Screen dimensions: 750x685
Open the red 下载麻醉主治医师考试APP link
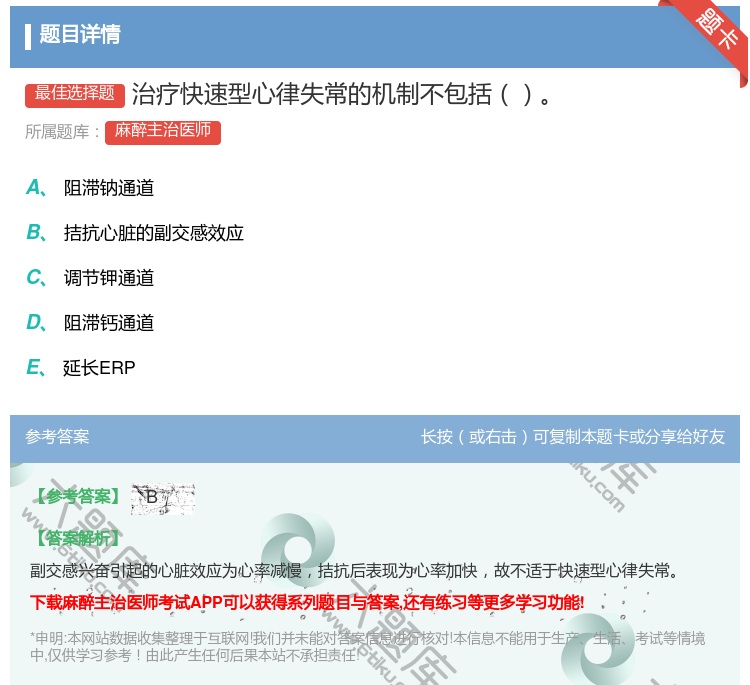point(307,602)
